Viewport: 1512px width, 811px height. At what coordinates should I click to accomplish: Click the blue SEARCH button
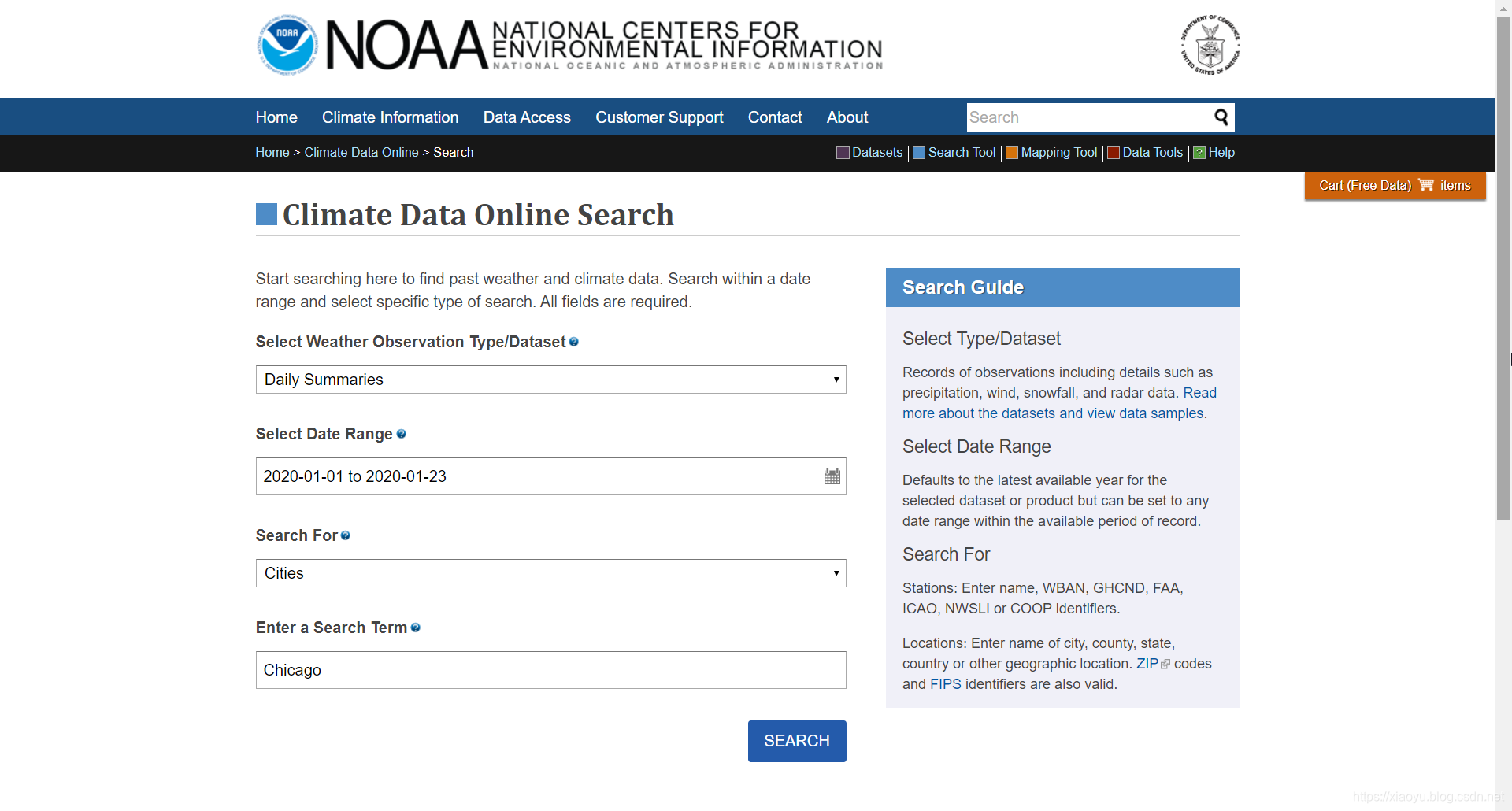[797, 741]
